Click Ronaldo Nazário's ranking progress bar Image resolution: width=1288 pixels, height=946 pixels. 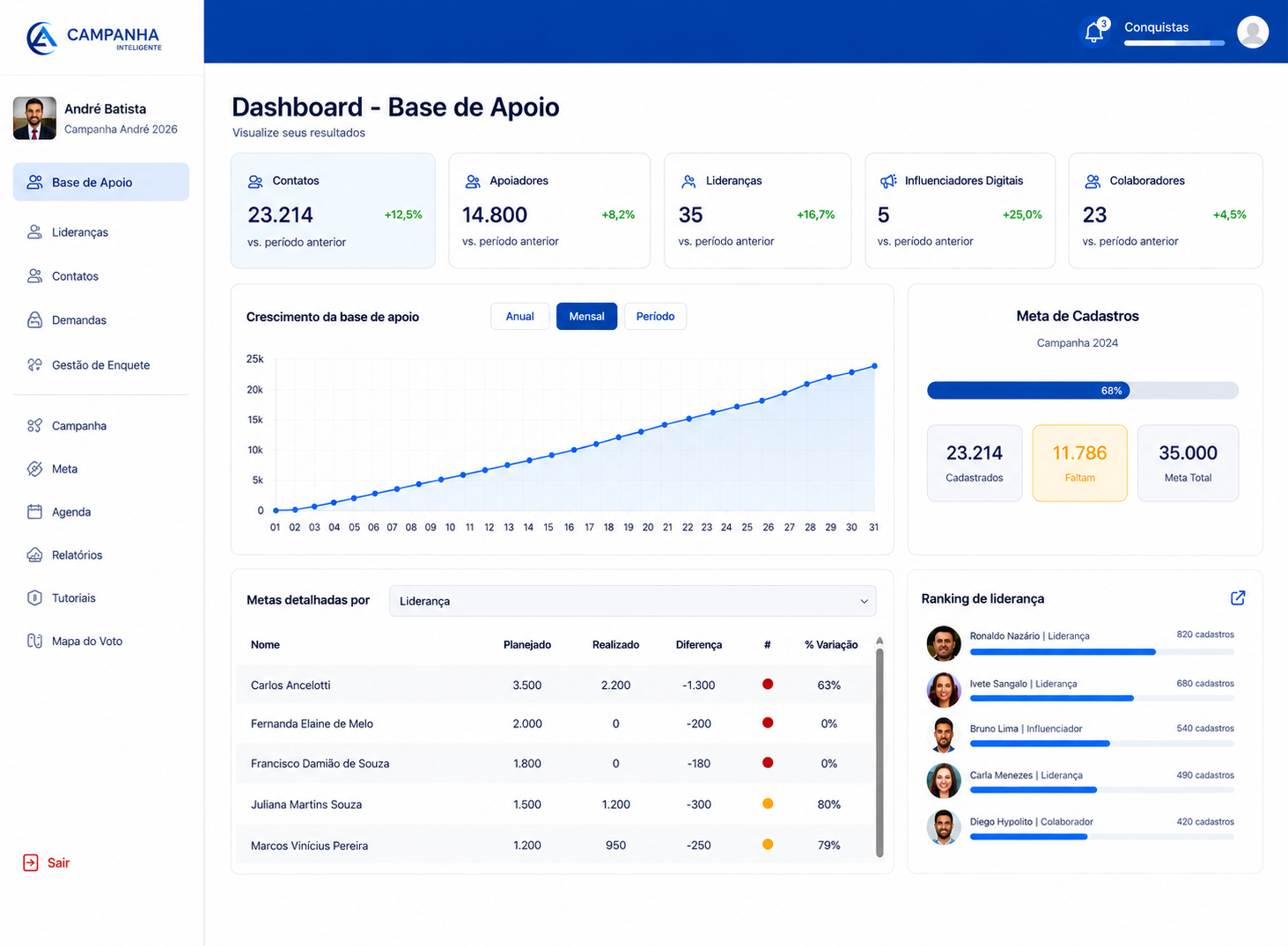[x=1102, y=652]
